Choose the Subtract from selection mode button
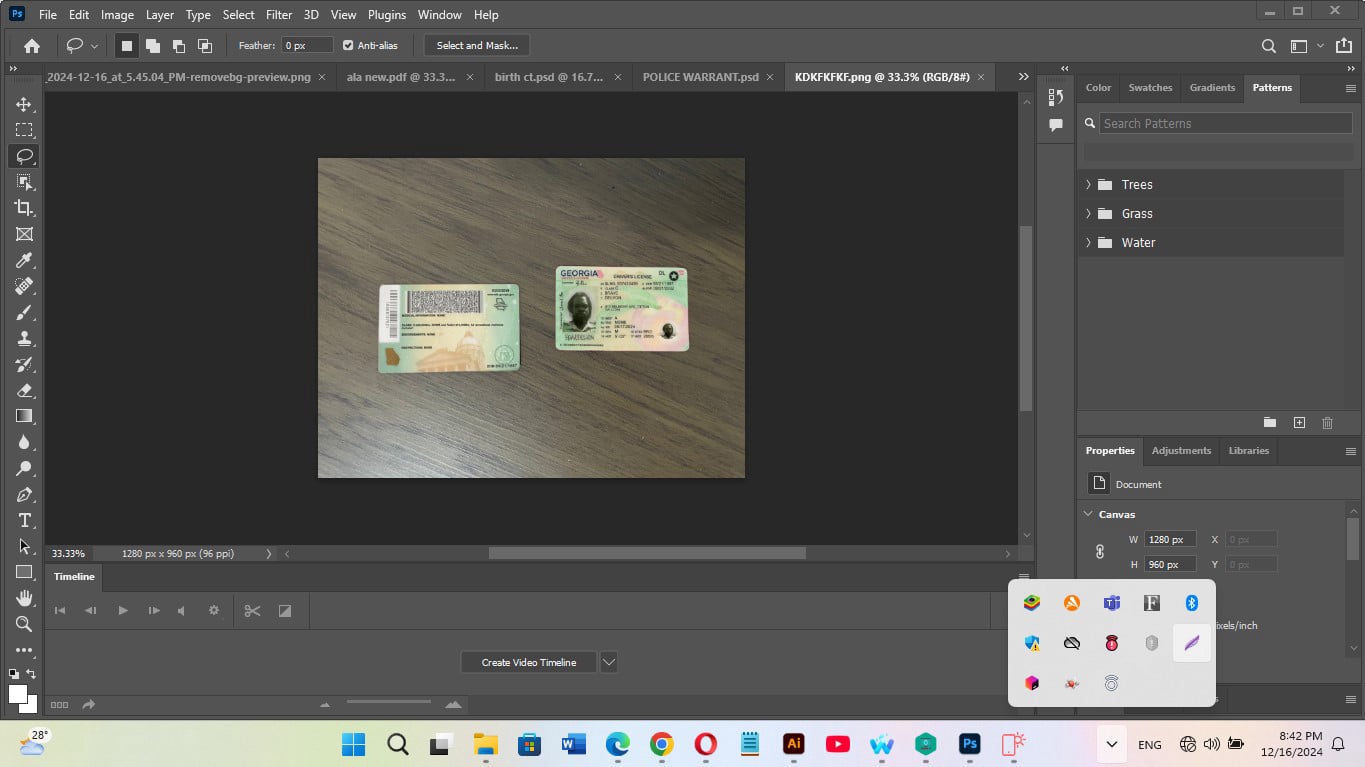This screenshot has width=1365, height=767. point(178,45)
